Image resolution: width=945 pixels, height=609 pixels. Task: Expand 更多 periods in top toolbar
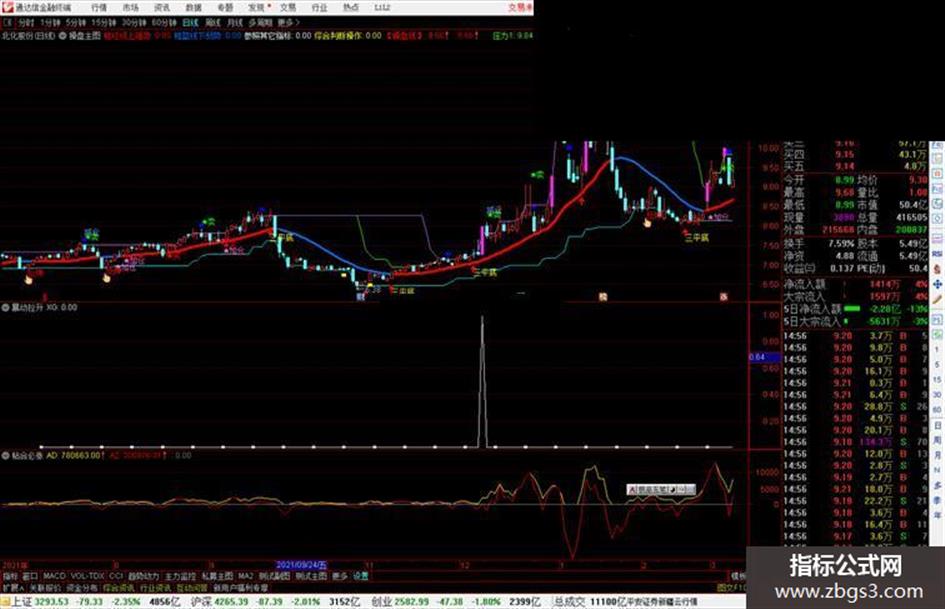(288, 23)
